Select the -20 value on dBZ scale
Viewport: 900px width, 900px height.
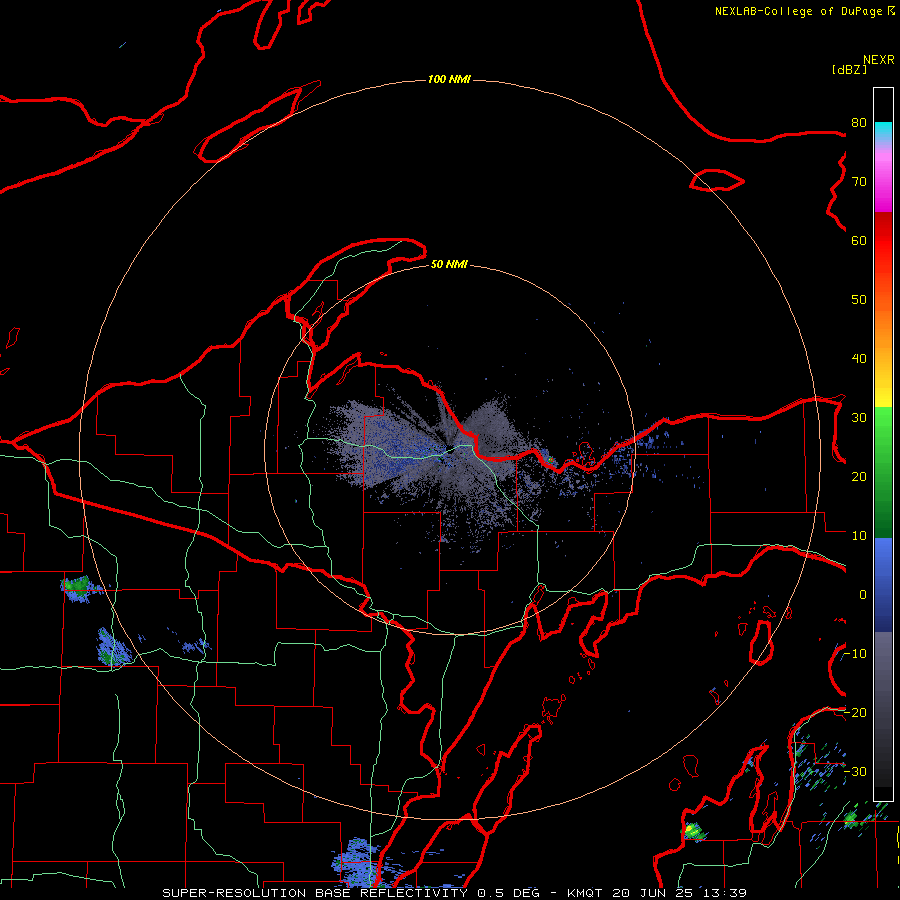tap(855, 712)
